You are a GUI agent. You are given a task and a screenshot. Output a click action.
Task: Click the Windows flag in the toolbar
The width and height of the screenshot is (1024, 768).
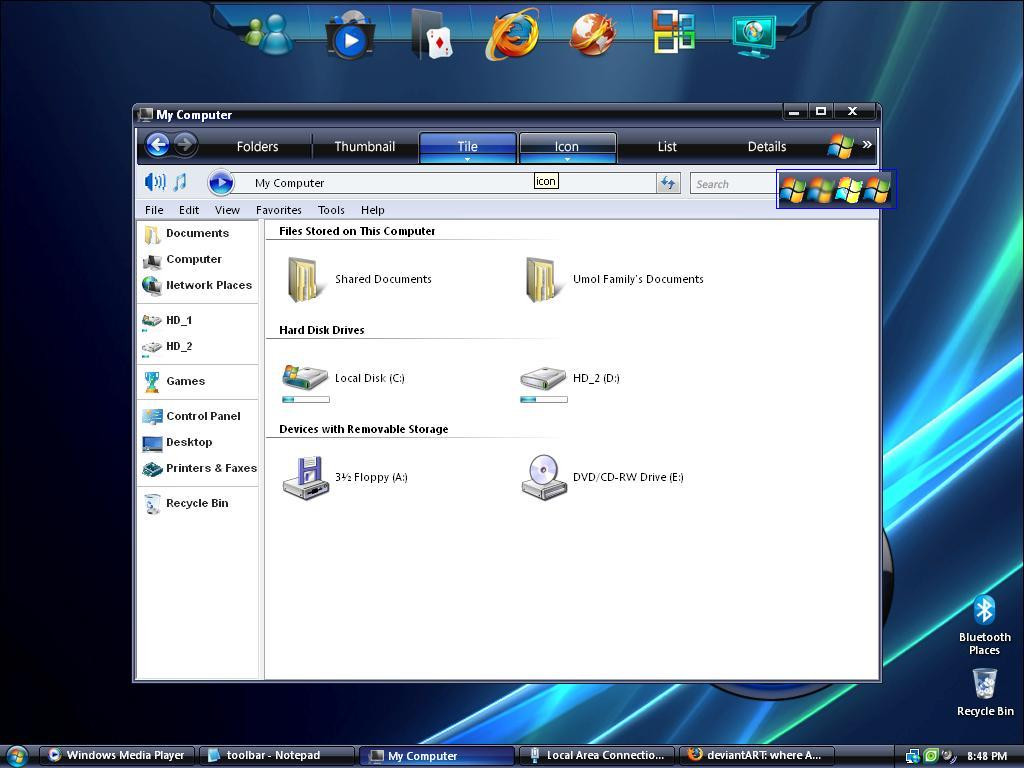840,146
